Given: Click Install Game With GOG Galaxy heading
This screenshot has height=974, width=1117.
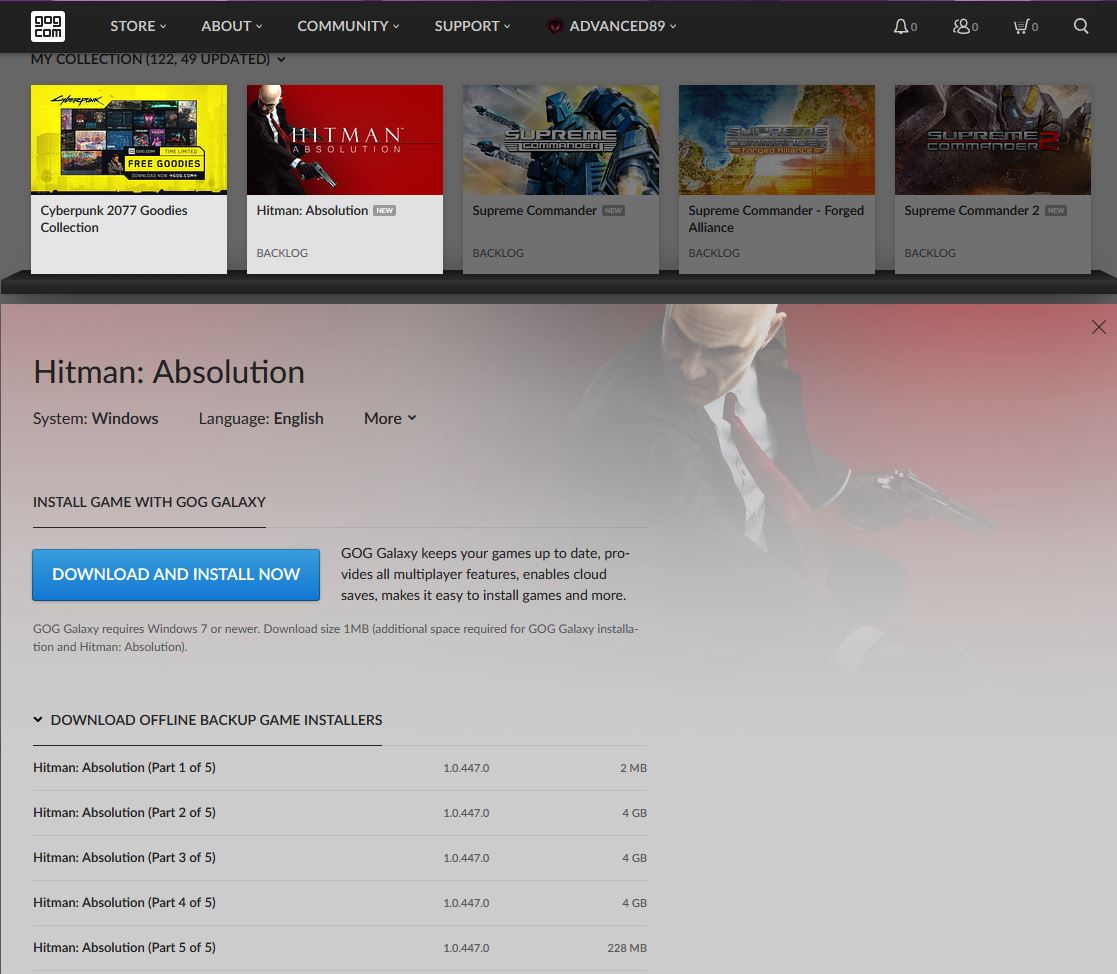Looking at the screenshot, I should click(149, 502).
